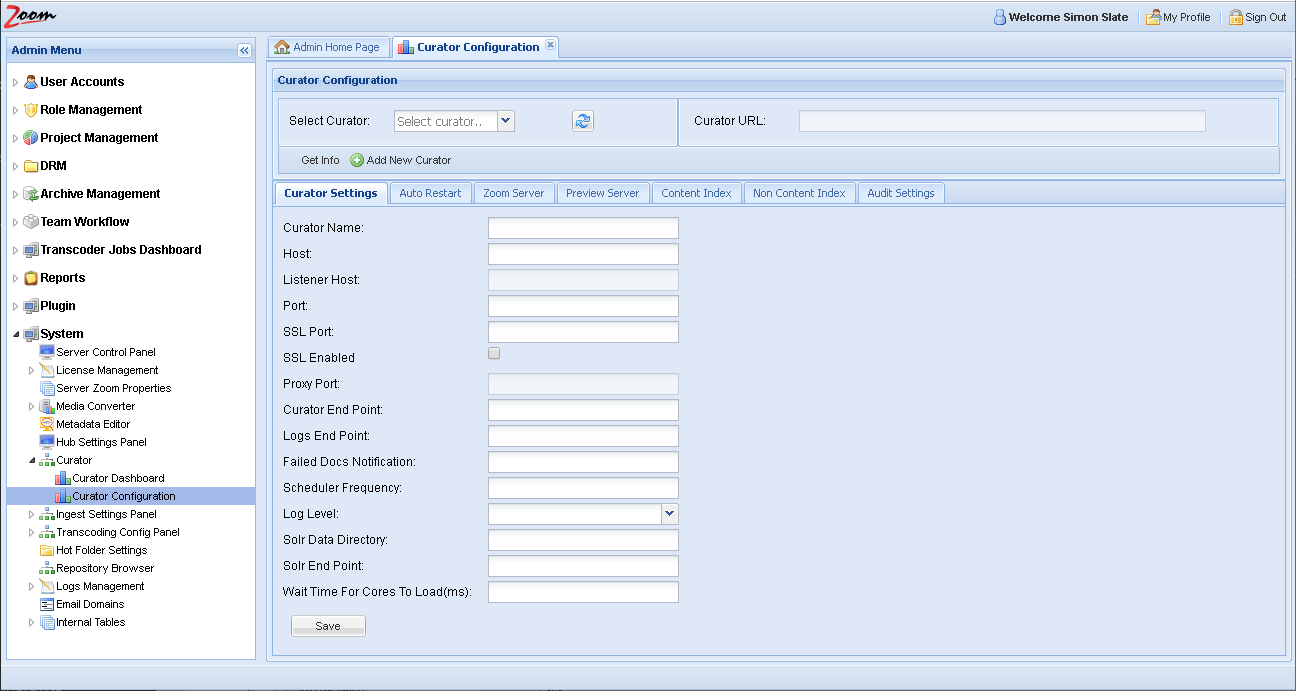This screenshot has height=691, width=1296.
Task: Click the User Accounts icon
Action: tap(31, 82)
